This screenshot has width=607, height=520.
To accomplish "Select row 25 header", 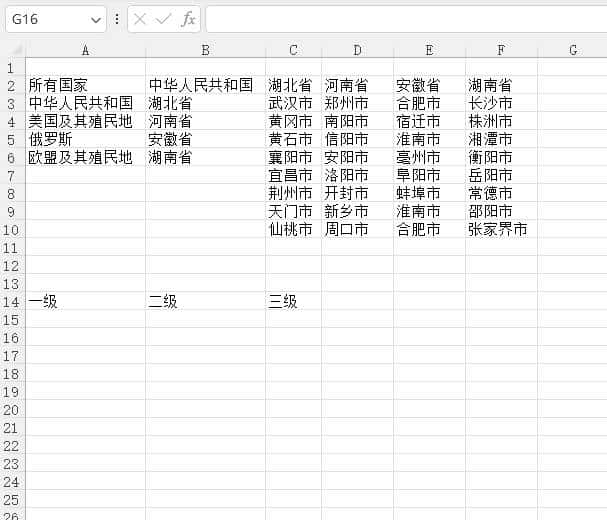I will coord(12,500).
